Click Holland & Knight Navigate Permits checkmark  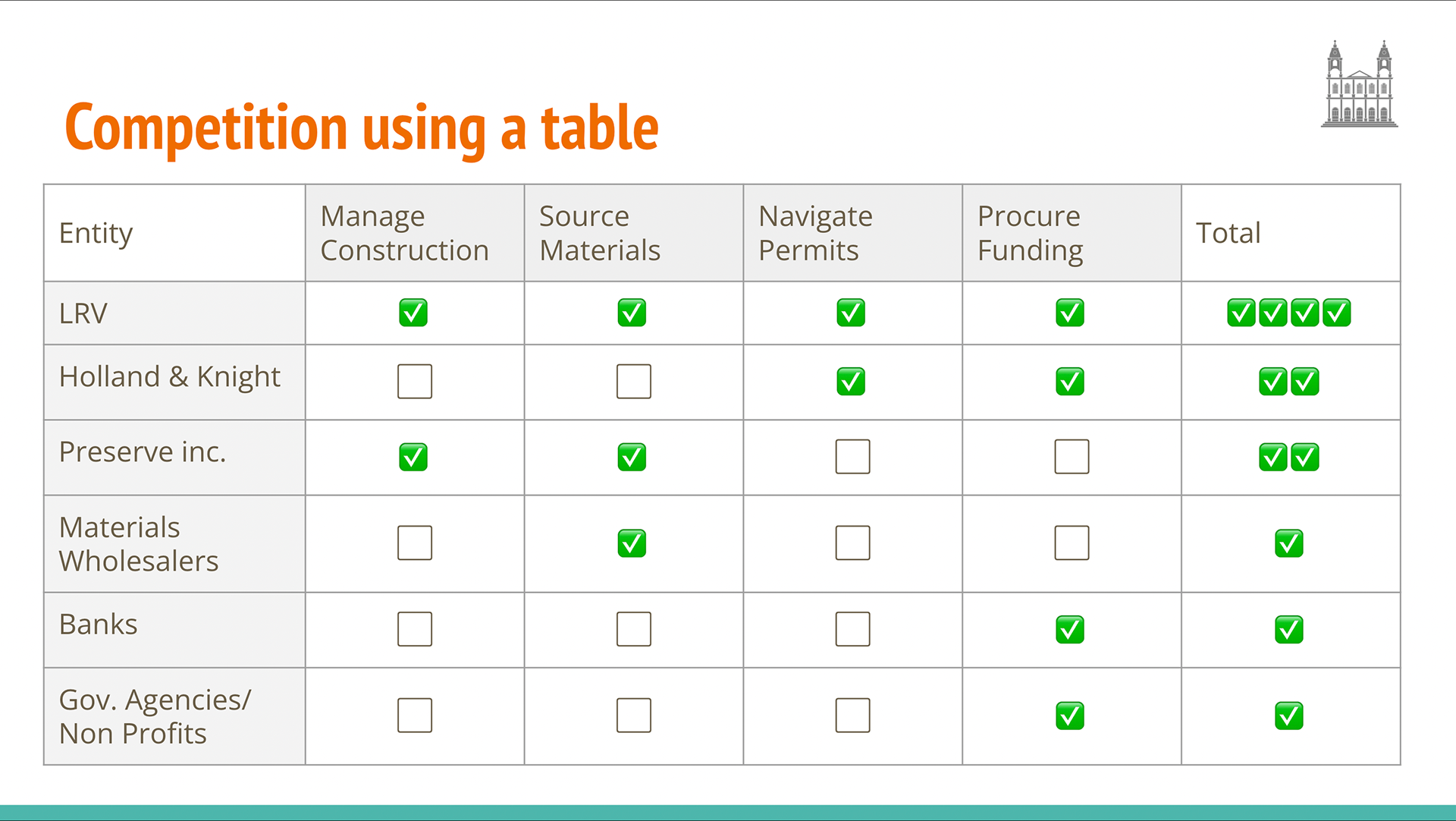coord(851,381)
